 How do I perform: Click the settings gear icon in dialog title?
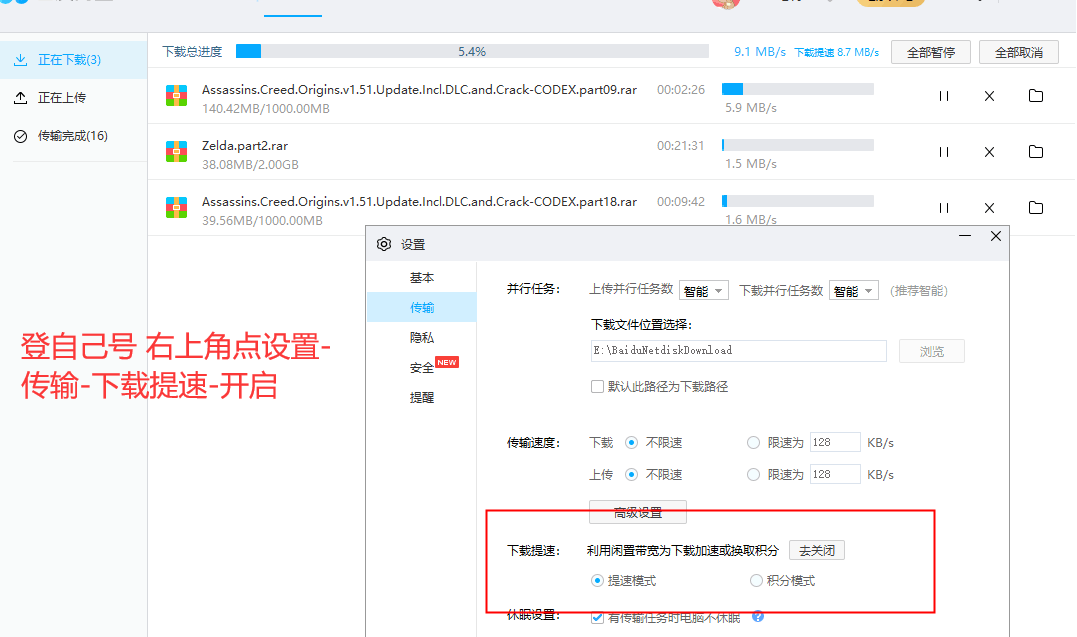click(x=384, y=244)
